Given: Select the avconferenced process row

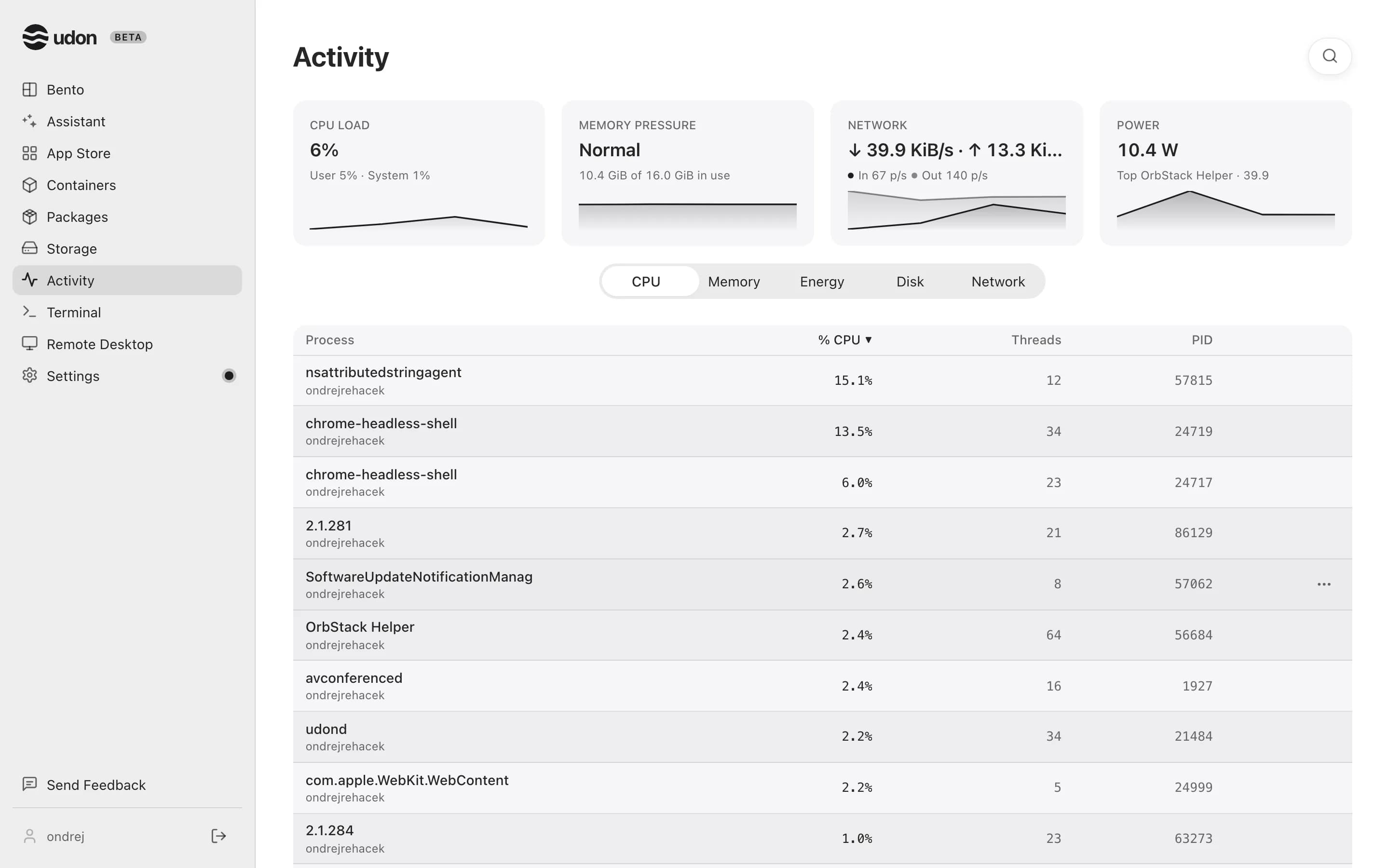Looking at the screenshot, I should pos(822,686).
